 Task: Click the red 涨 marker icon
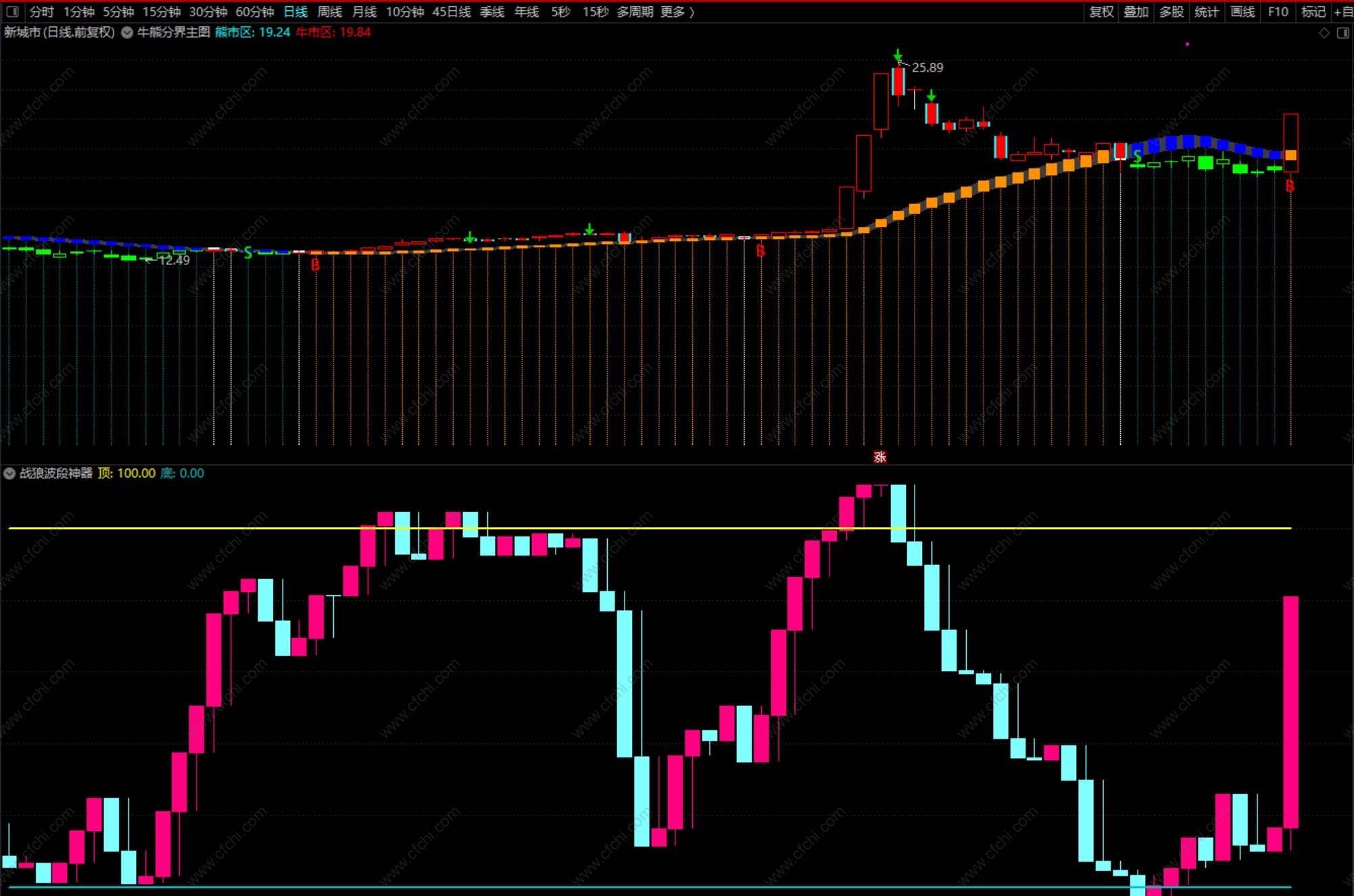coord(879,457)
